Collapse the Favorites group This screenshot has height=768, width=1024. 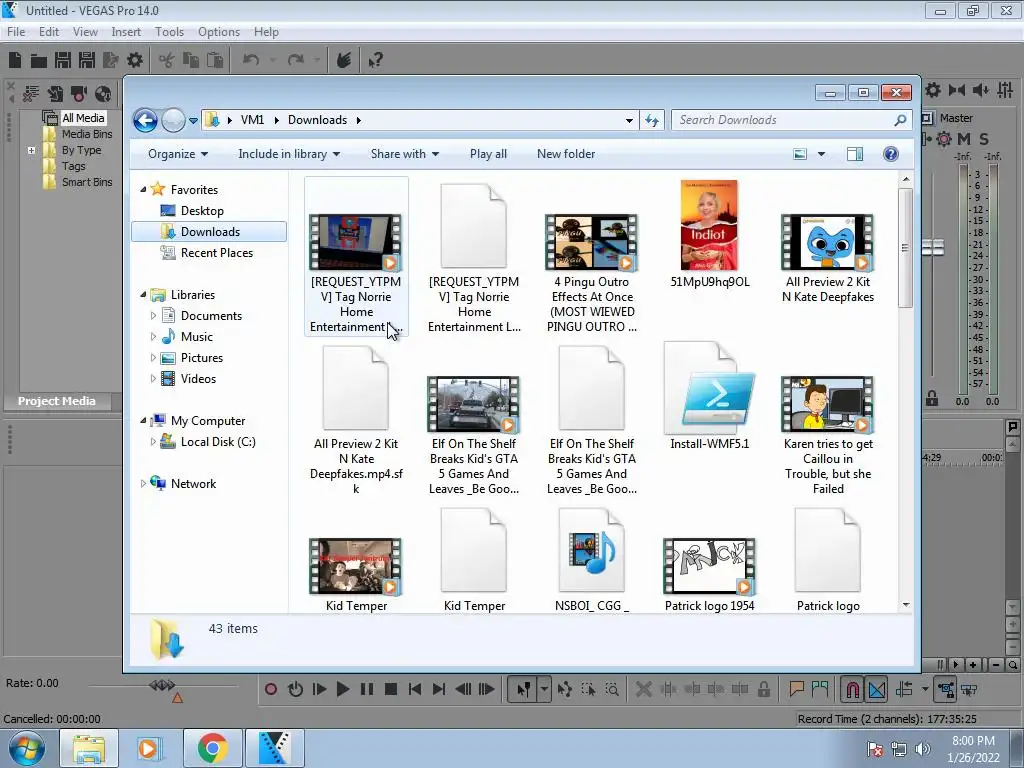point(143,189)
